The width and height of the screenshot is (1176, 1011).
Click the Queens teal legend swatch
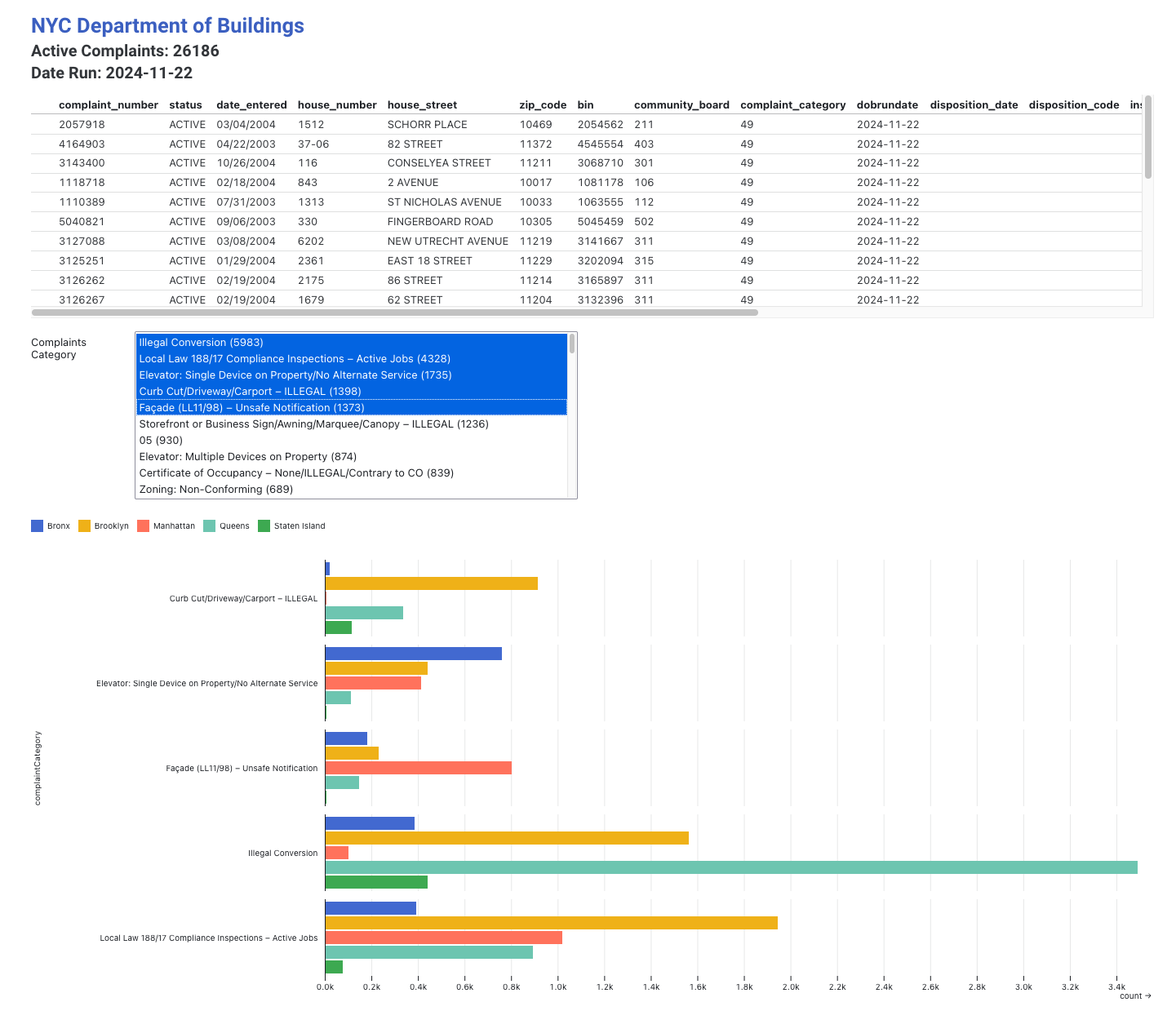click(x=210, y=526)
